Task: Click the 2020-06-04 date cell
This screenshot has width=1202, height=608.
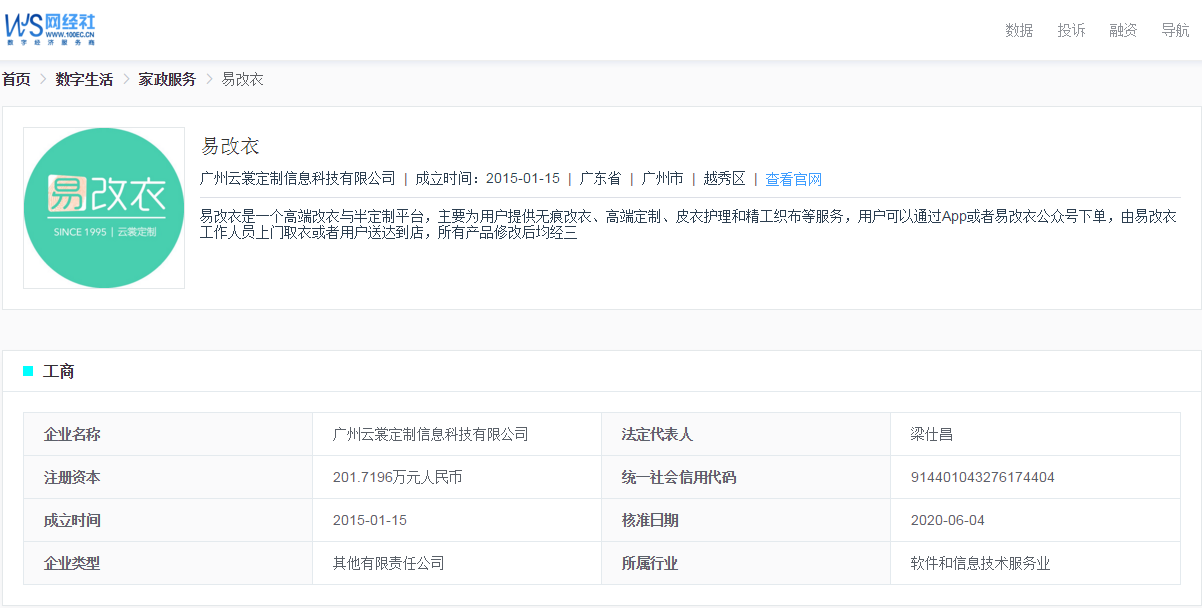Action: pos(1035,520)
